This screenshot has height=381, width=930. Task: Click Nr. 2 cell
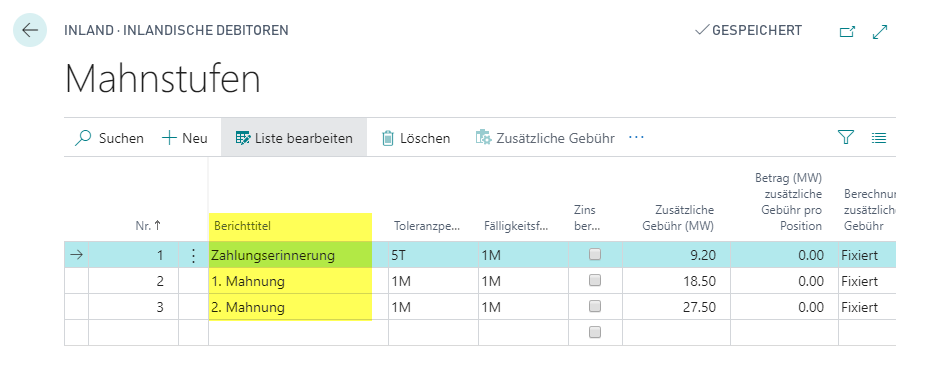click(133, 281)
